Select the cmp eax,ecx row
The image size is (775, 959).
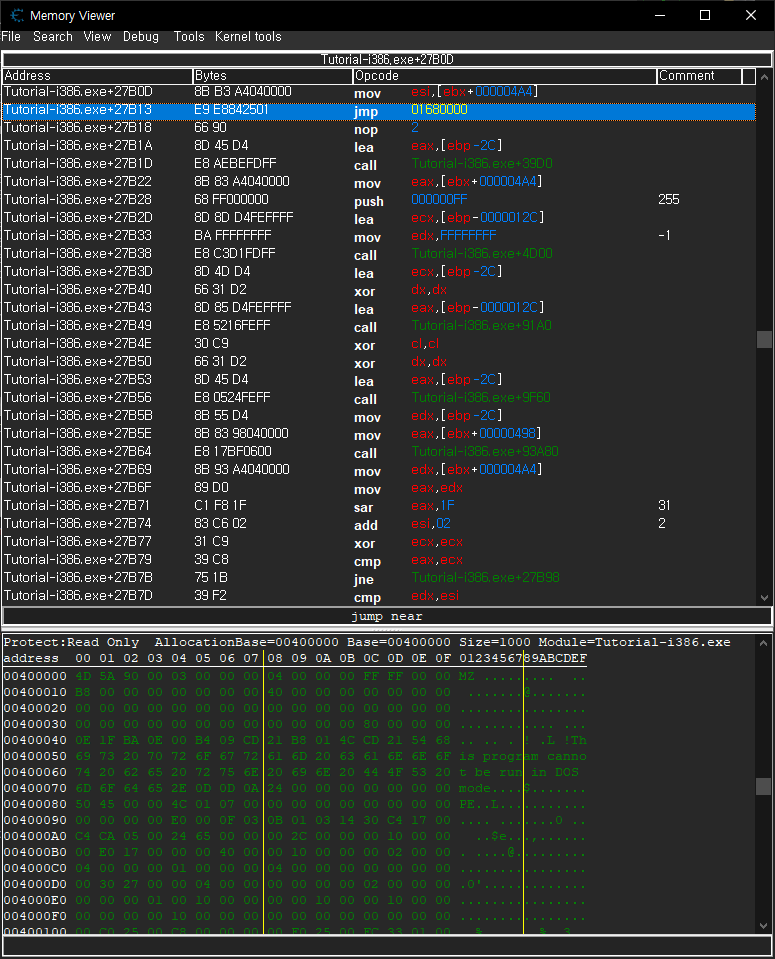(379, 560)
